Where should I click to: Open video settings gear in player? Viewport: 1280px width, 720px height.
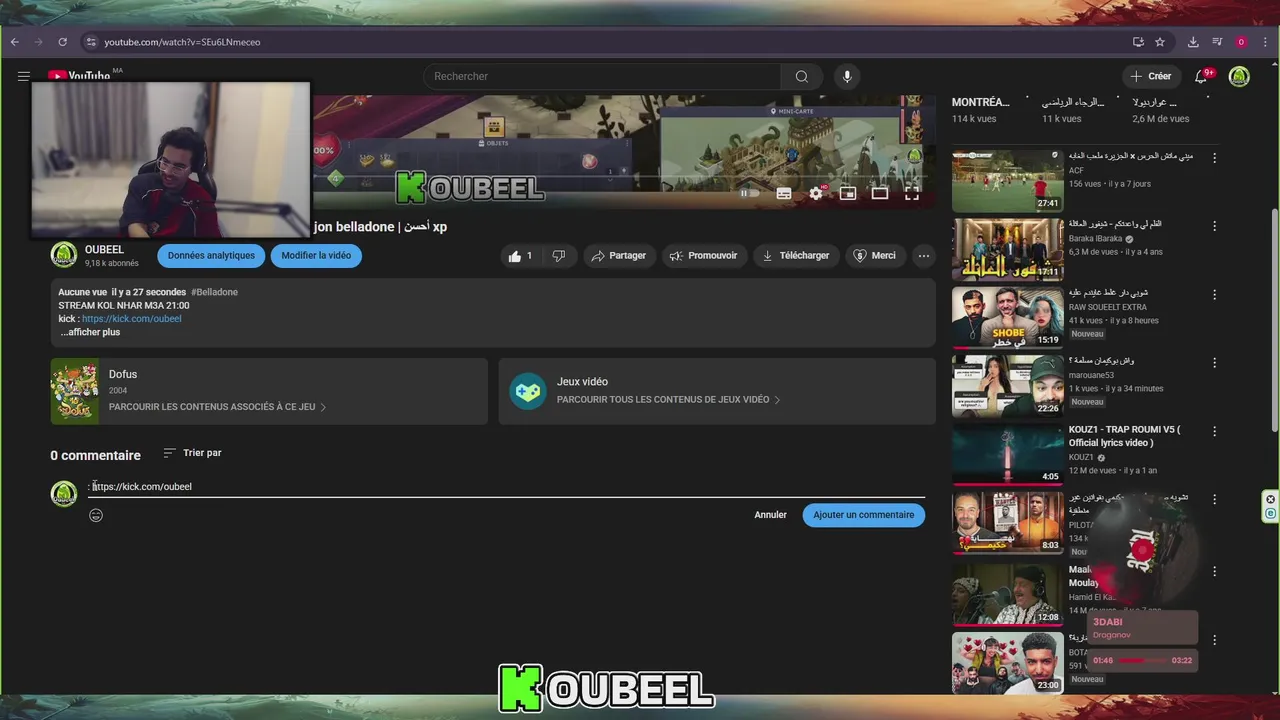pos(816,194)
